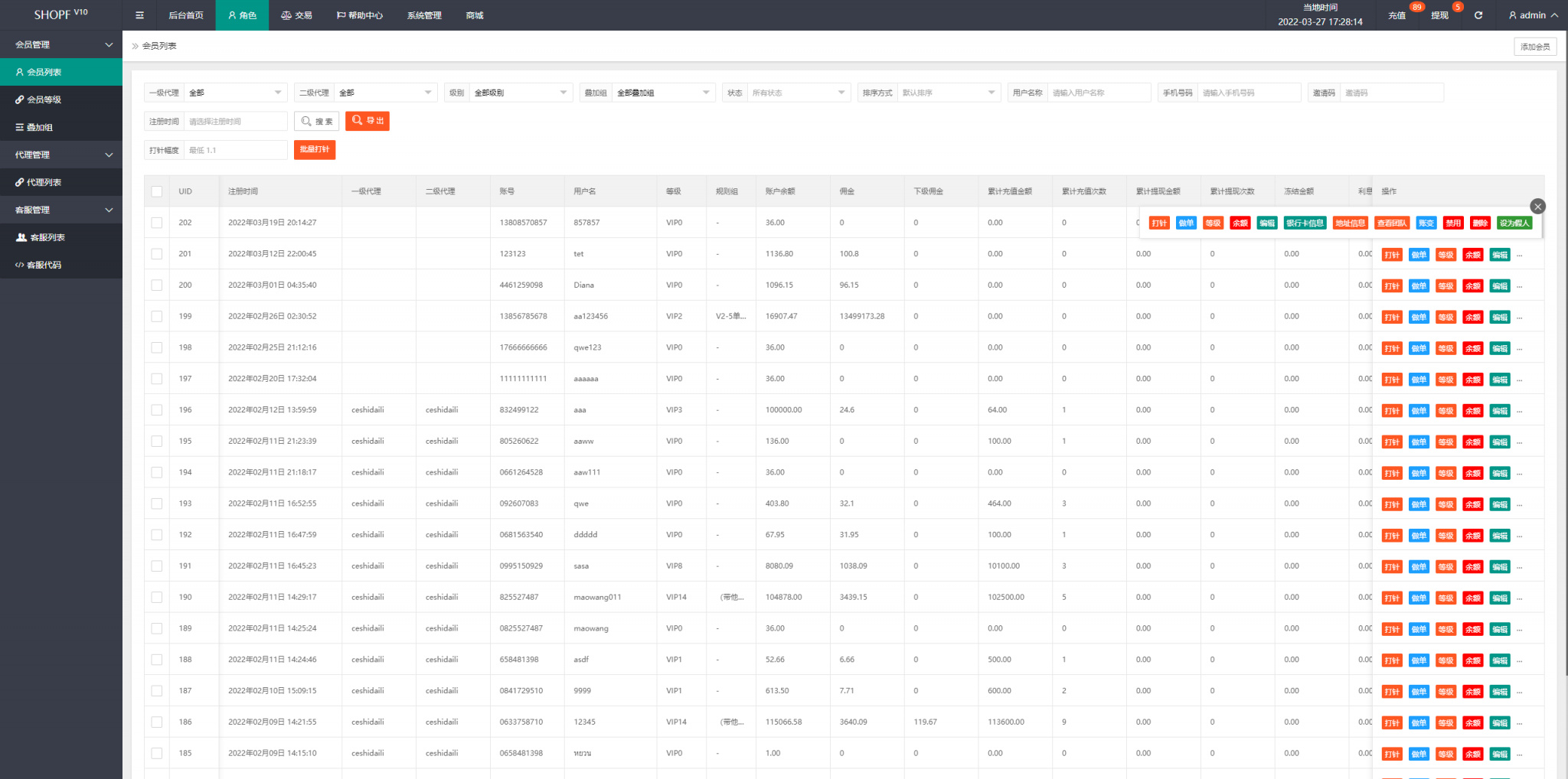Click the ellipsis more-actions for user tet
Screen dimensions: 1568x779
[x=1520, y=255]
